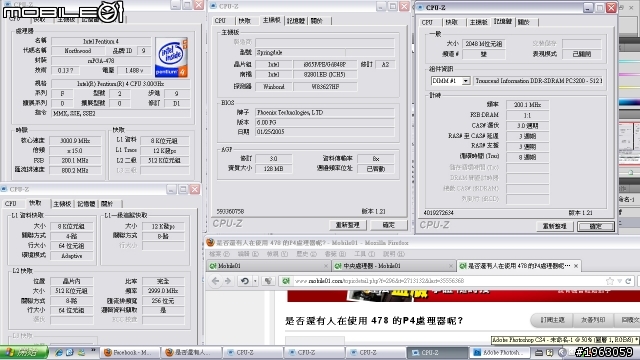Click toolbar icon right of reload dropdown
Viewport: 640px width, 360px height.
coord(268,281)
